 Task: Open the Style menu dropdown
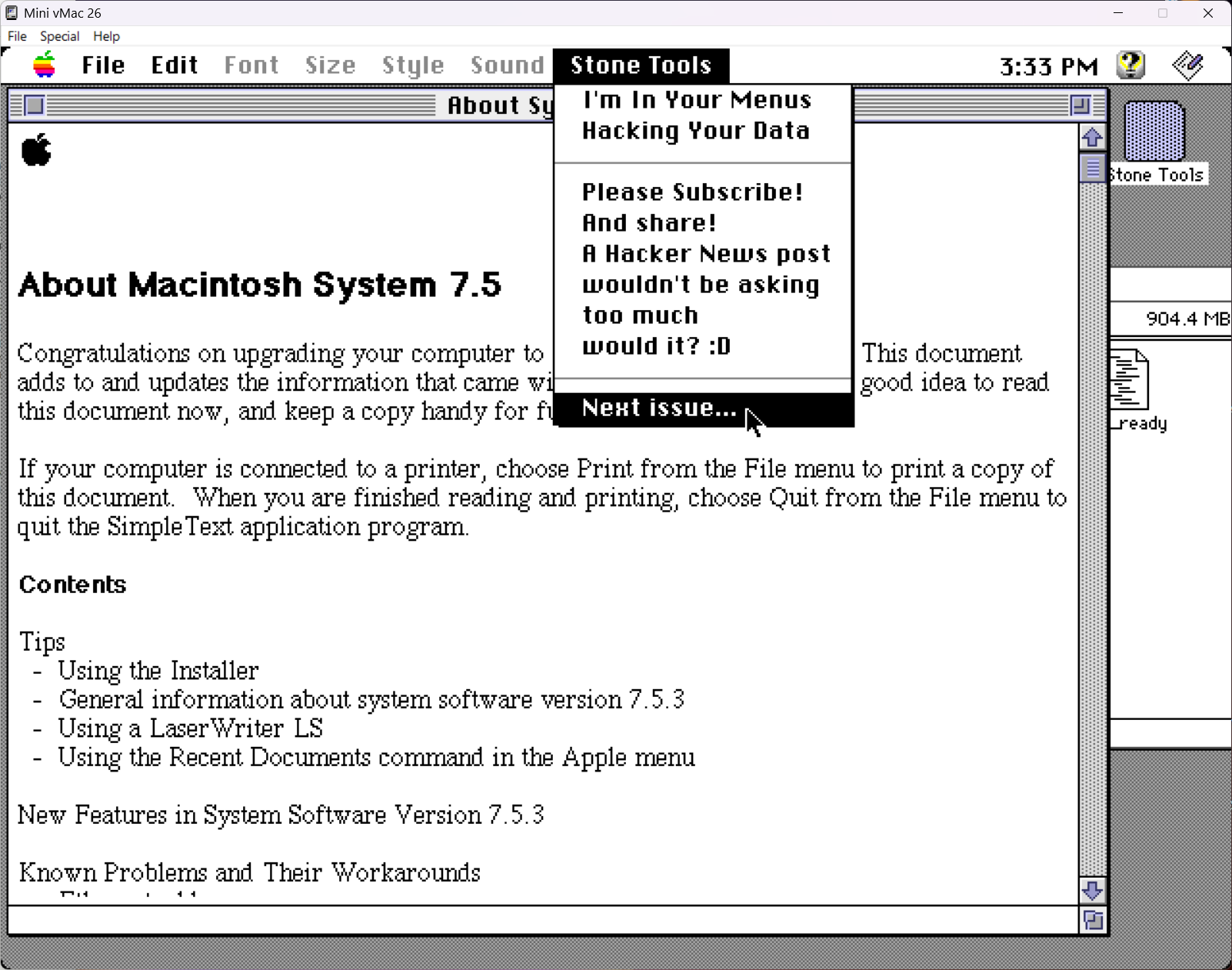pyautogui.click(x=413, y=65)
